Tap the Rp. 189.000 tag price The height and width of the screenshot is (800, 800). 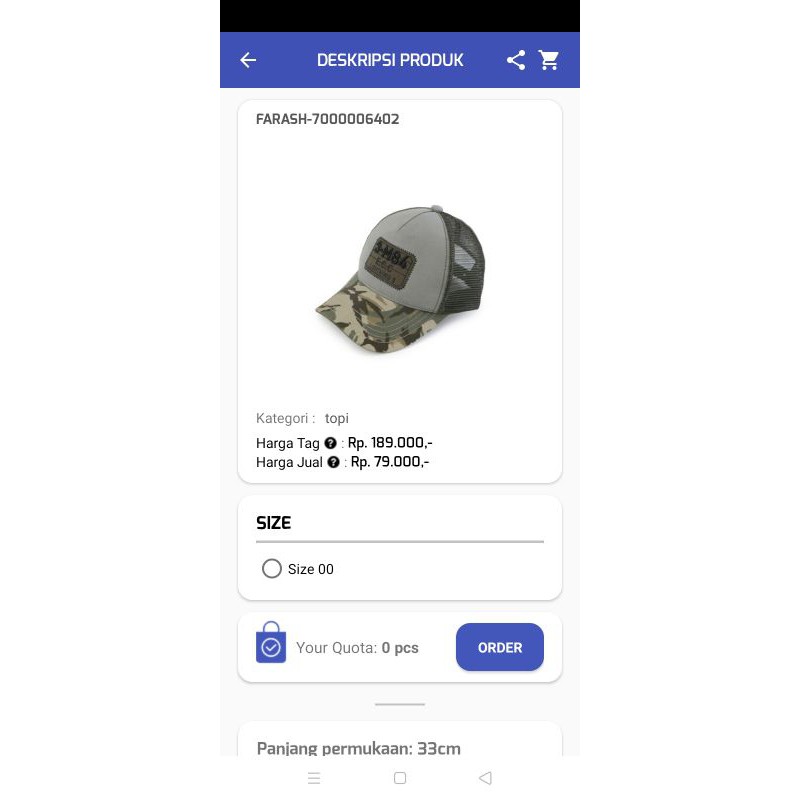pos(390,442)
